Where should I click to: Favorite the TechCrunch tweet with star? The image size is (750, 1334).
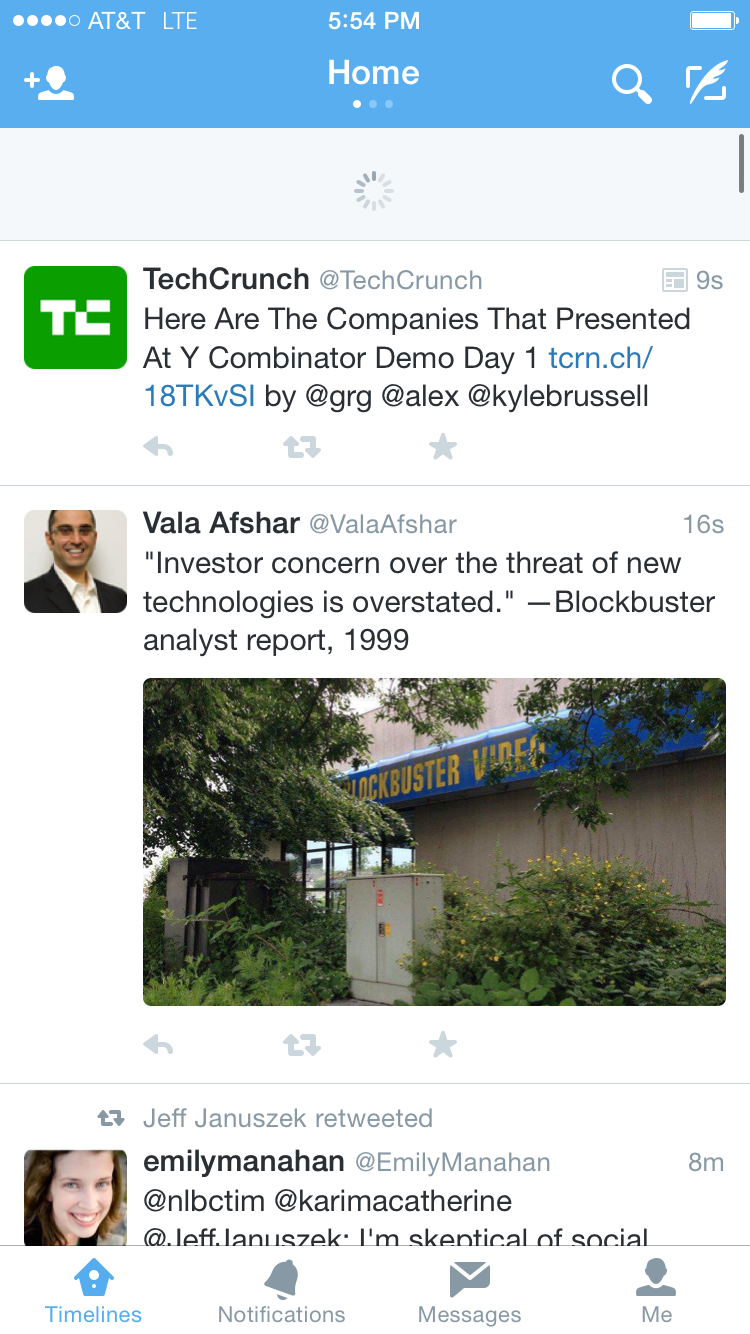point(442,447)
